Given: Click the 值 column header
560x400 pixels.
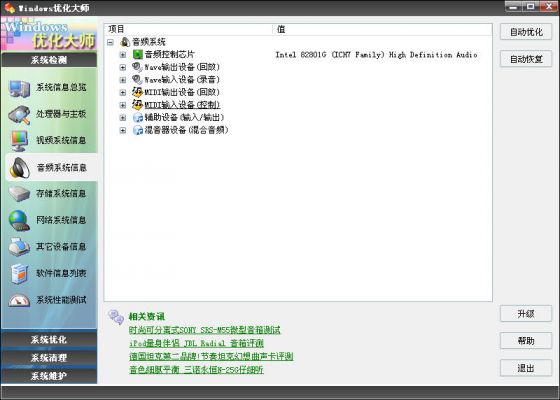Looking at the screenshot, I should 382,29.
